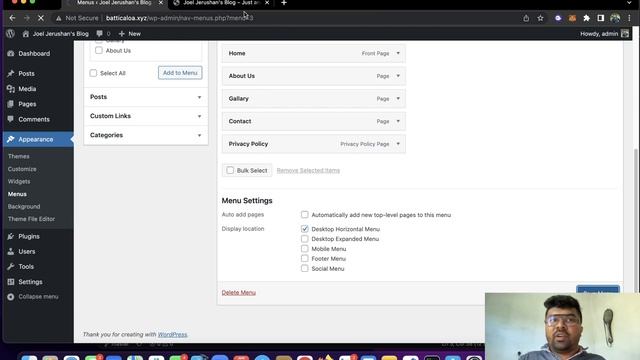The width and height of the screenshot is (640, 360).
Task: Click Collapse menu at sidebar bottom
Action: [x=38, y=297]
